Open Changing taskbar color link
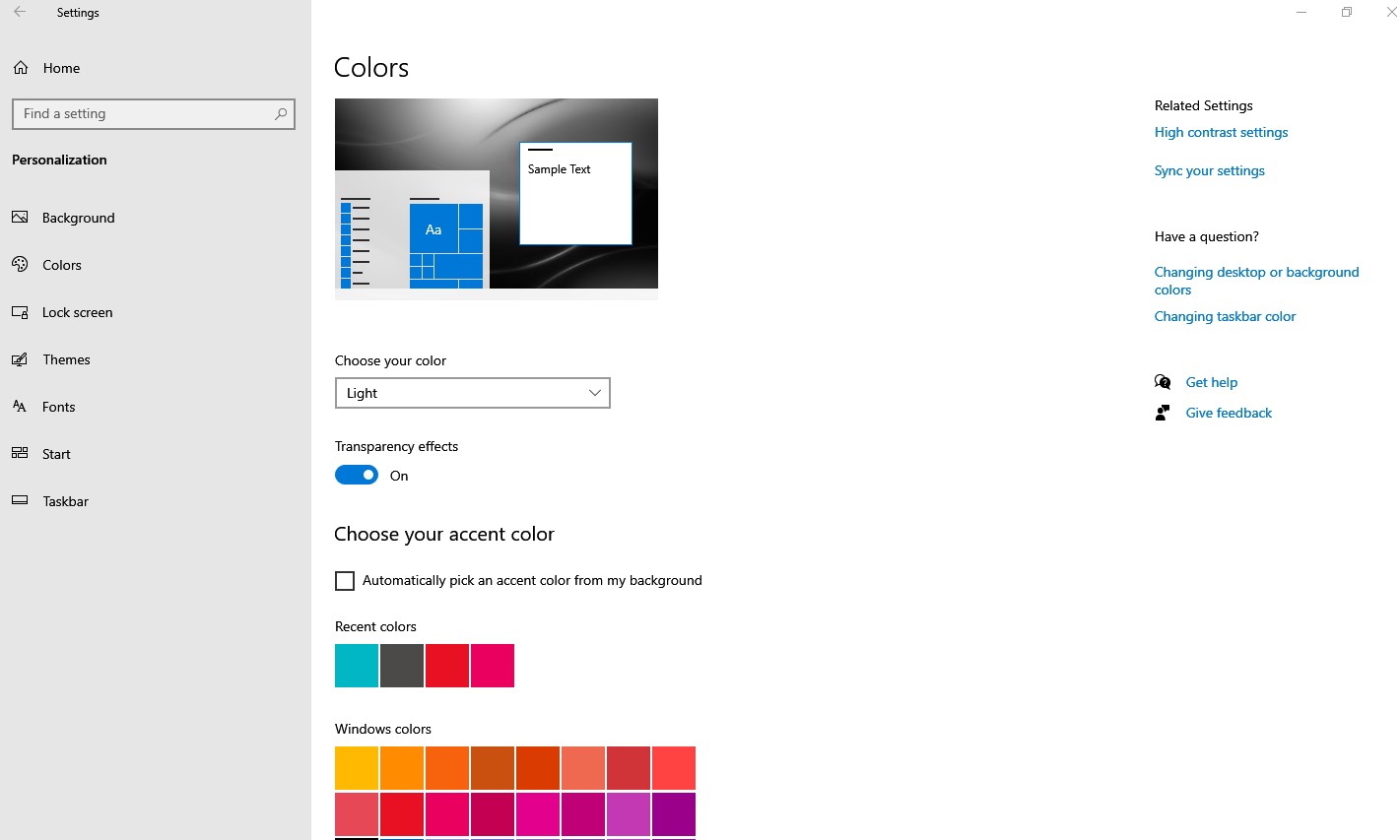1400x840 pixels. coord(1225,316)
